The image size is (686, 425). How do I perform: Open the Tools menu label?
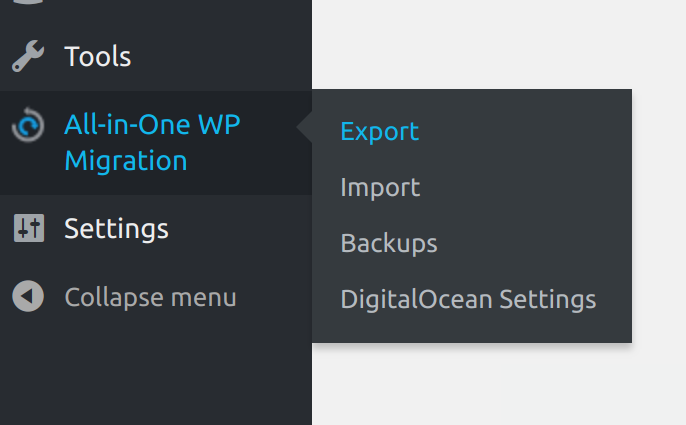click(x=98, y=56)
